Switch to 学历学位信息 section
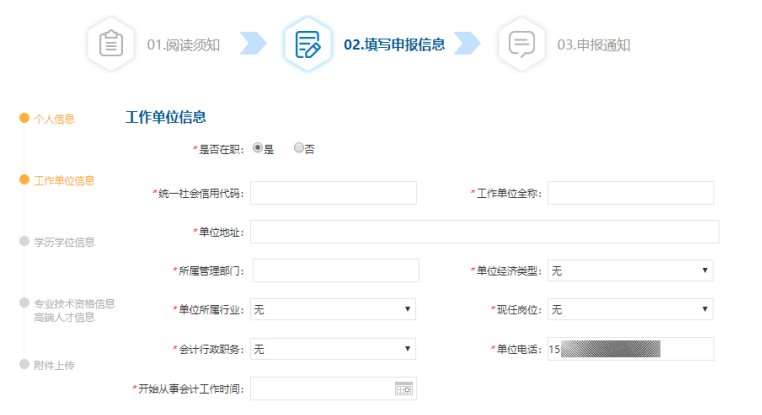762x415 pixels. (64, 241)
